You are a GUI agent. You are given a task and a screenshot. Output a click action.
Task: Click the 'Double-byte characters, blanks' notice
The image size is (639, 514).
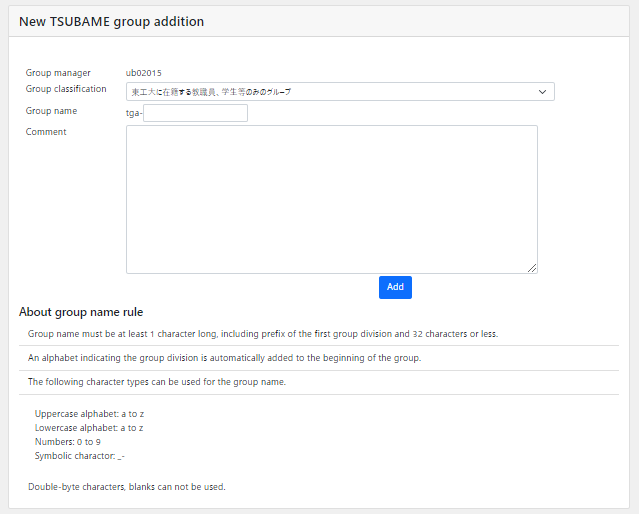[127, 487]
